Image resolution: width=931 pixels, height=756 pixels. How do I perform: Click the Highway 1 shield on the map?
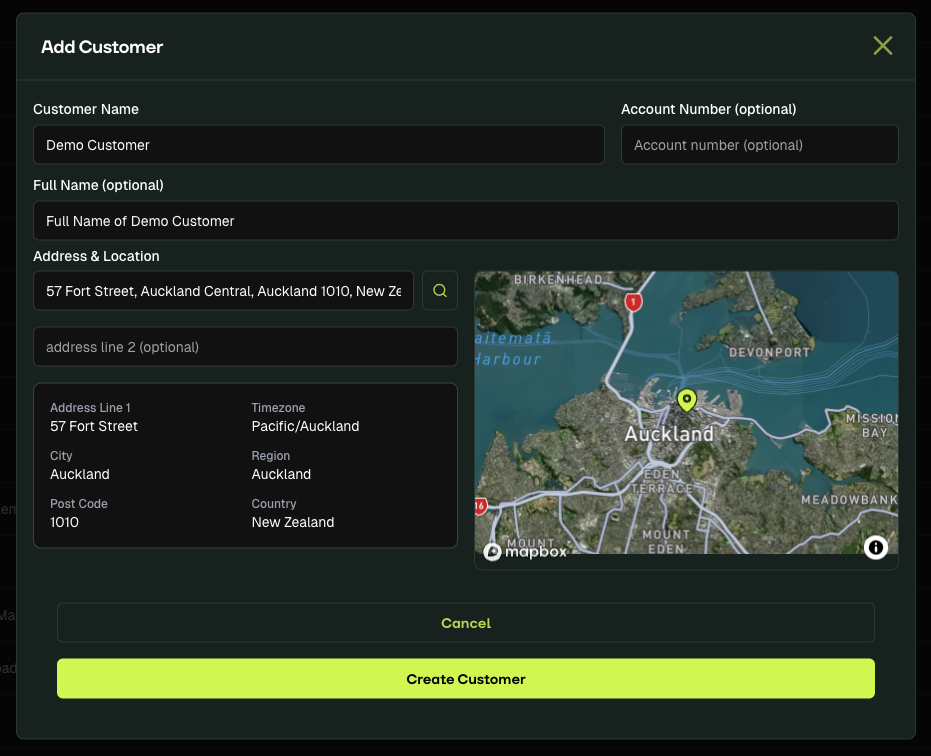tap(632, 301)
